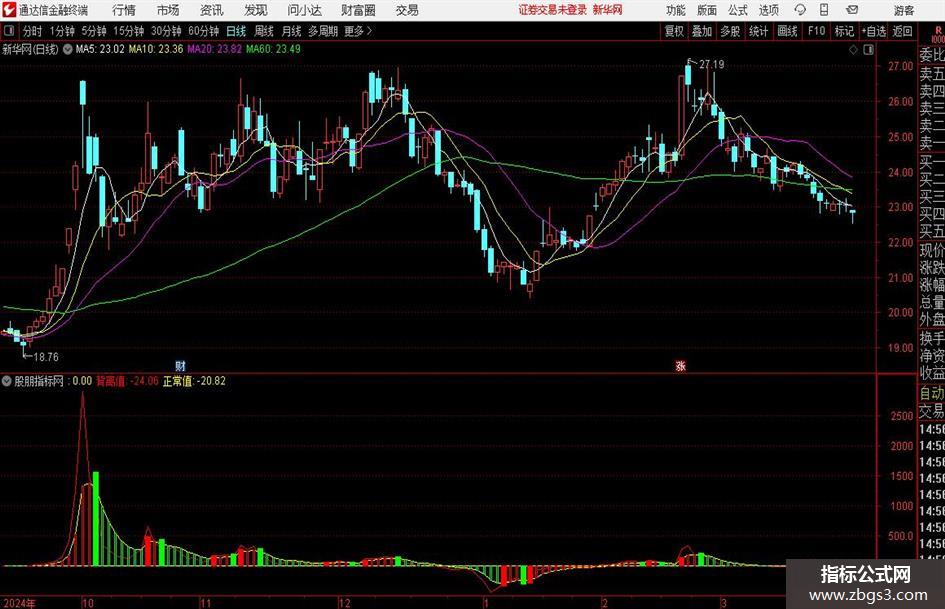Screen dimensions: 945x609
Task: Open the F10 company info button
Action: [x=816, y=31]
